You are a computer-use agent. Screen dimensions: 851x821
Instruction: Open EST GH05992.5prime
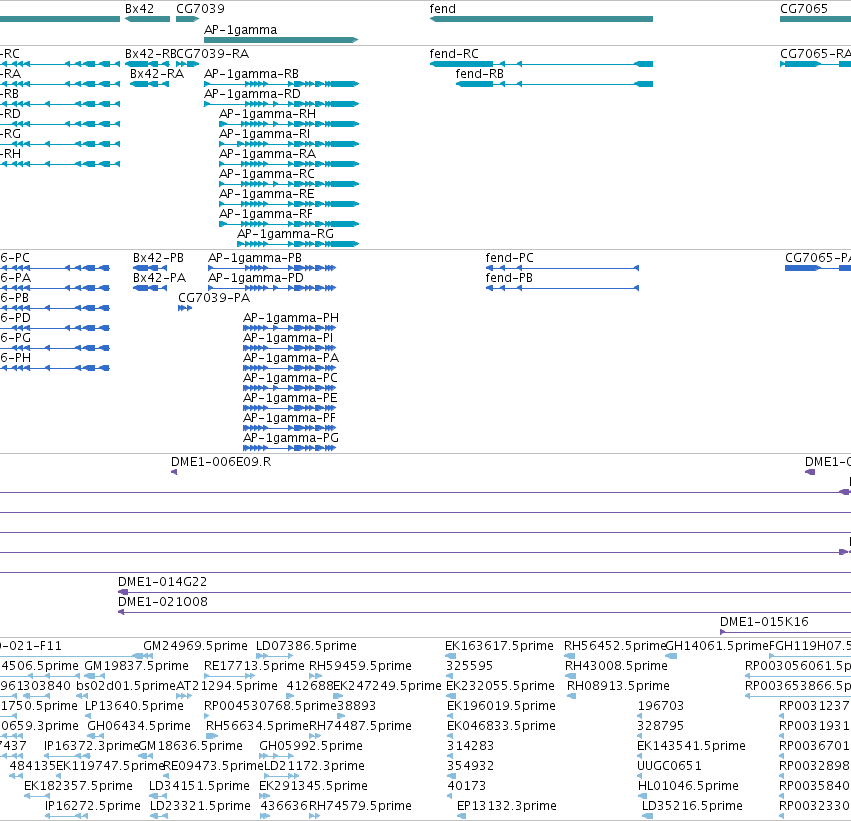311,746
